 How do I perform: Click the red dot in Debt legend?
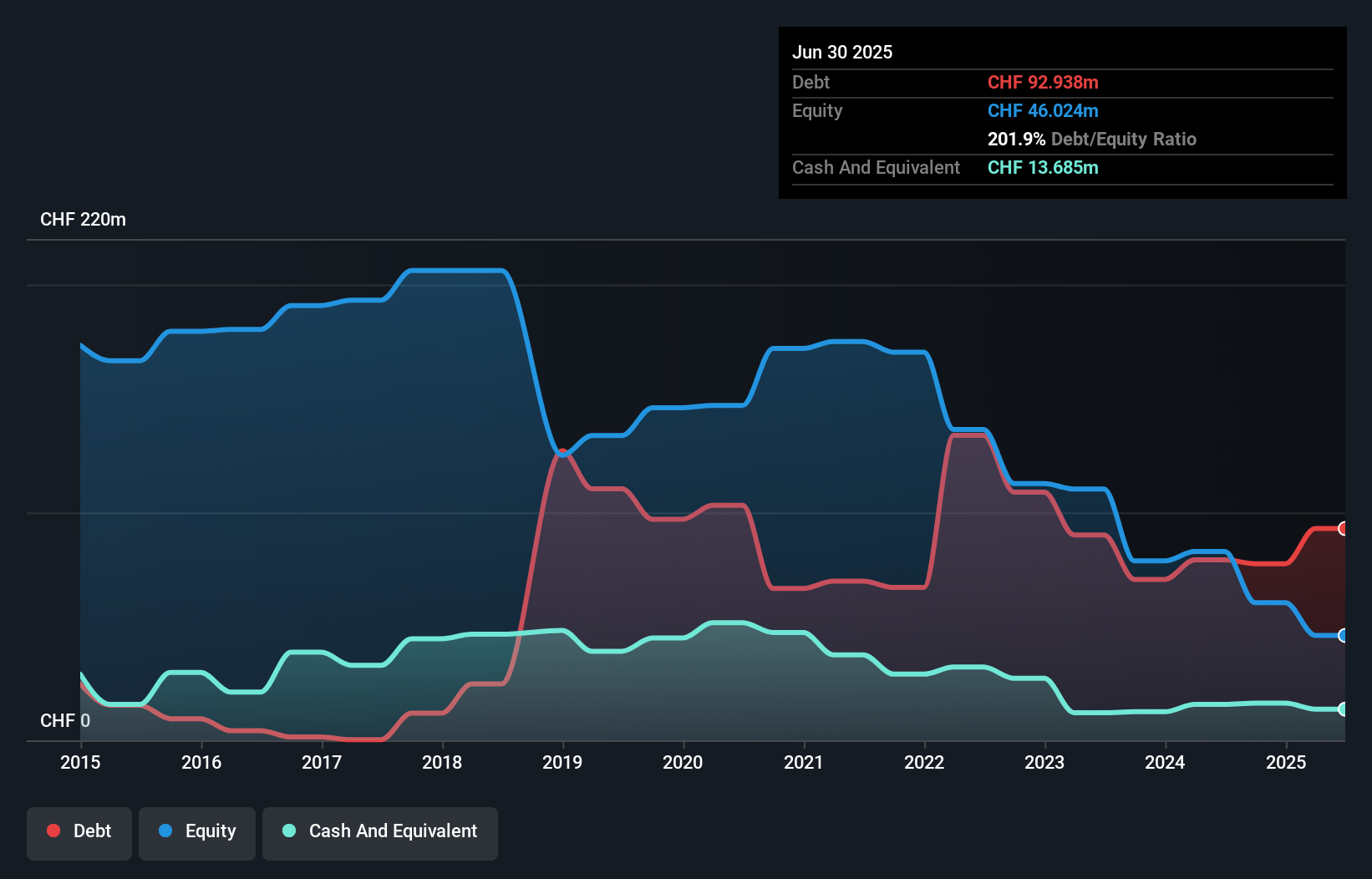tap(53, 831)
